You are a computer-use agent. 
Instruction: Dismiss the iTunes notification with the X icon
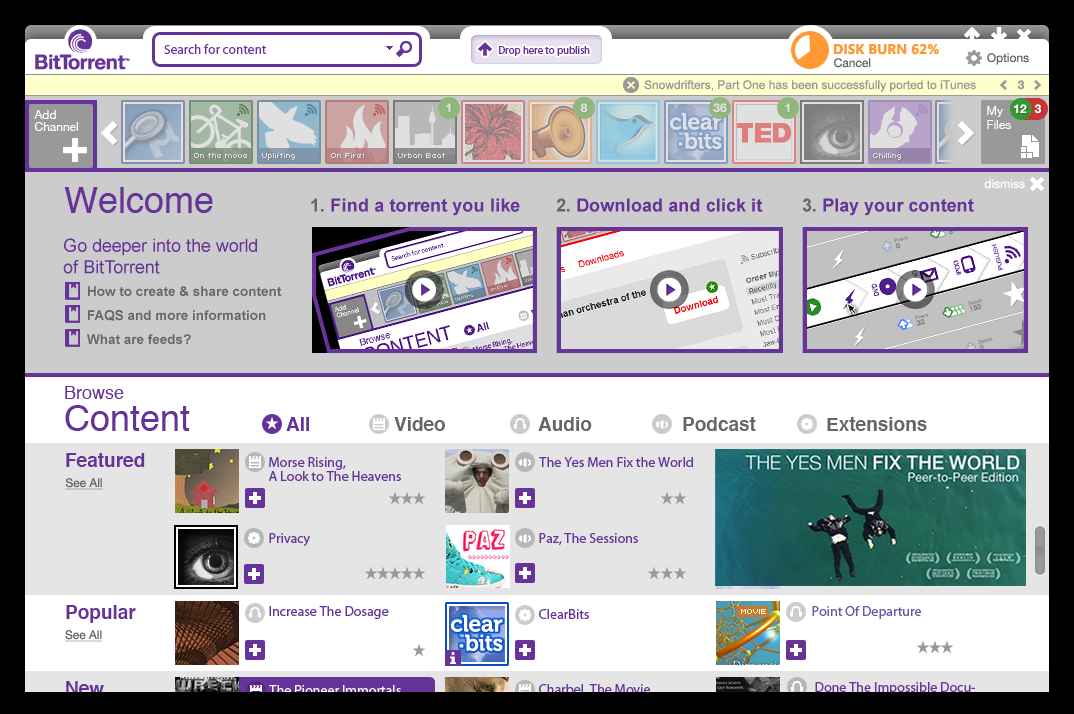click(x=631, y=85)
